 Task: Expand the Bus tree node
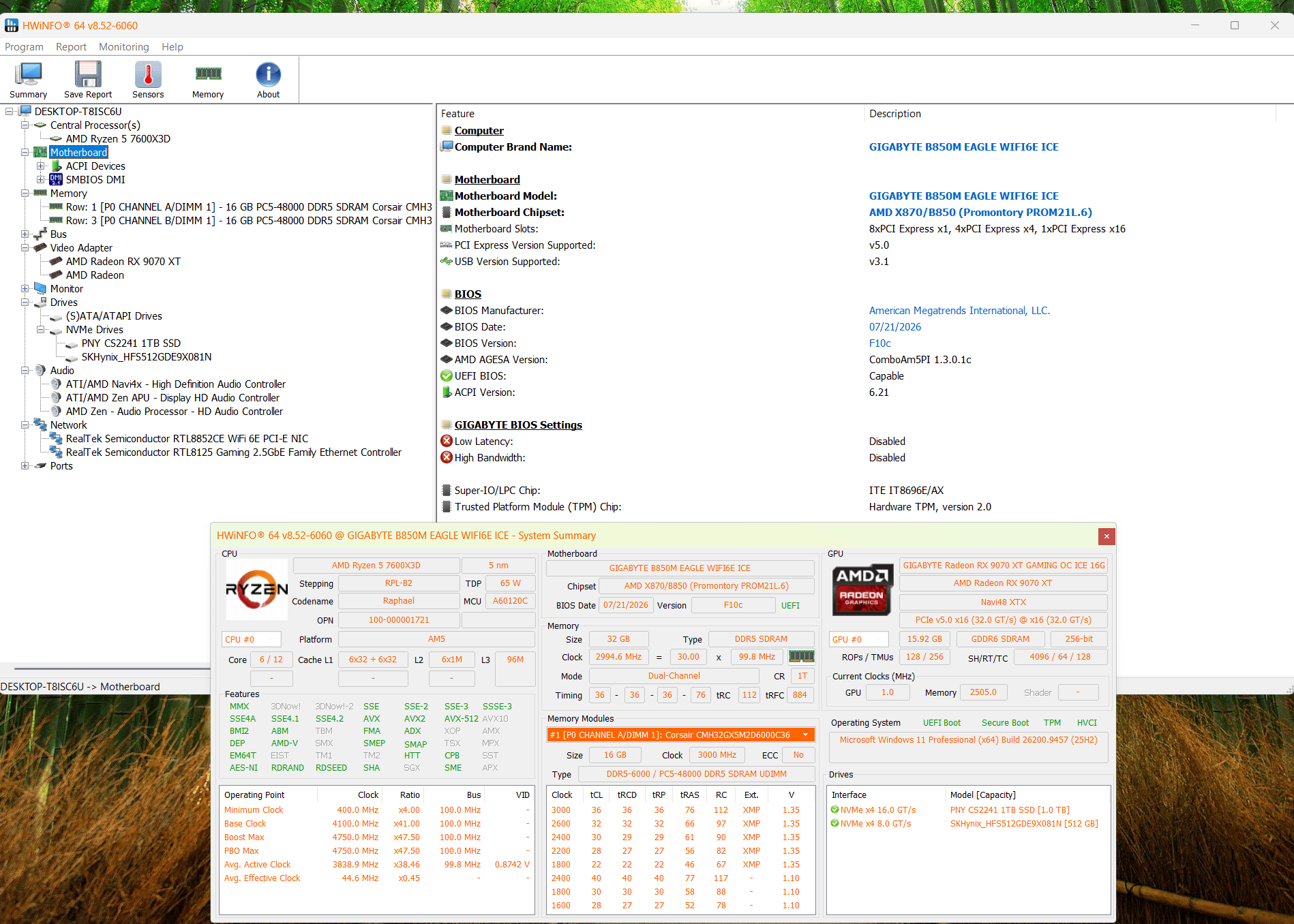click(x=25, y=234)
